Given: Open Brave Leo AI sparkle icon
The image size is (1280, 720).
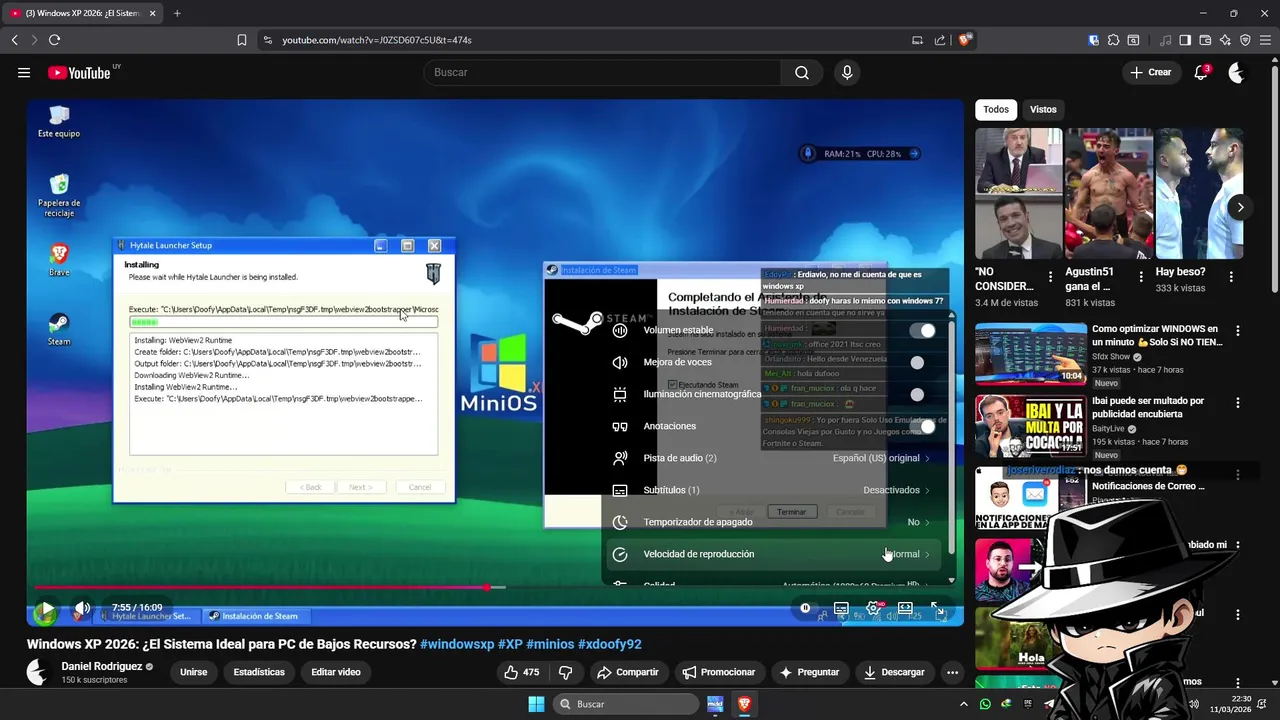Looking at the screenshot, I should click(1225, 40).
